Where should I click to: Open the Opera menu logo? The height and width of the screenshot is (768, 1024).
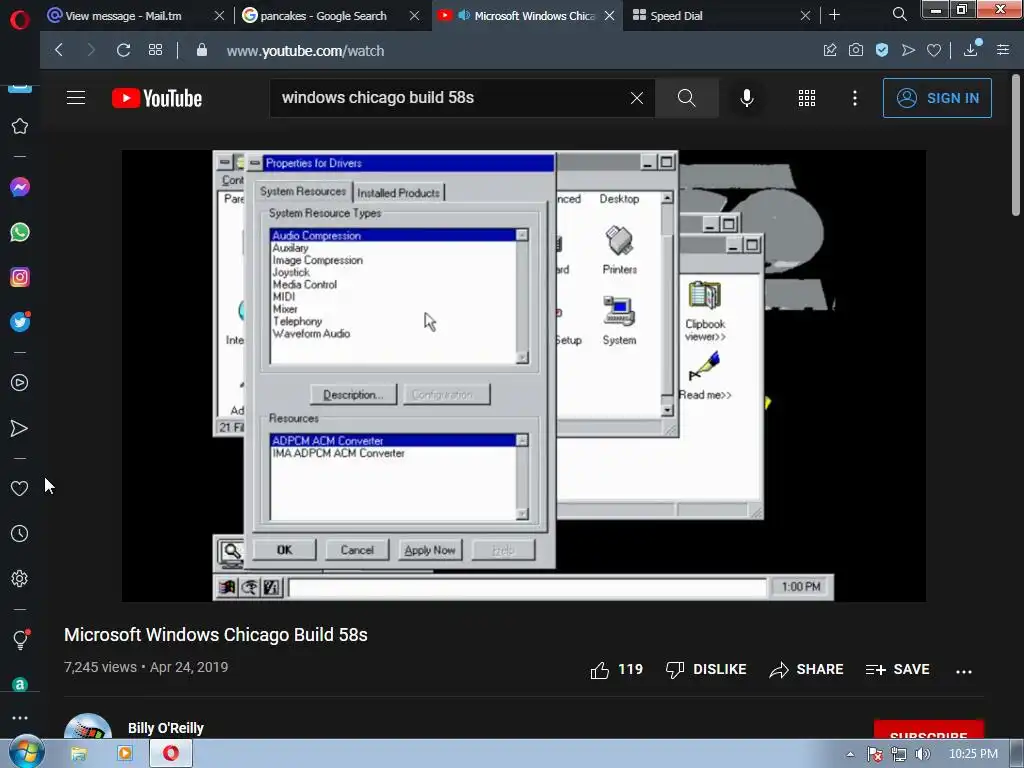tap(20, 20)
